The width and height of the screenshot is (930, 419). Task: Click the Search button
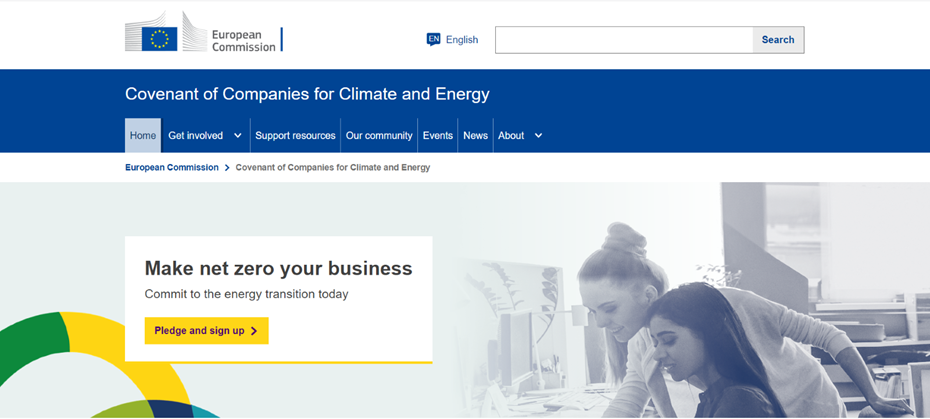[778, 40]
